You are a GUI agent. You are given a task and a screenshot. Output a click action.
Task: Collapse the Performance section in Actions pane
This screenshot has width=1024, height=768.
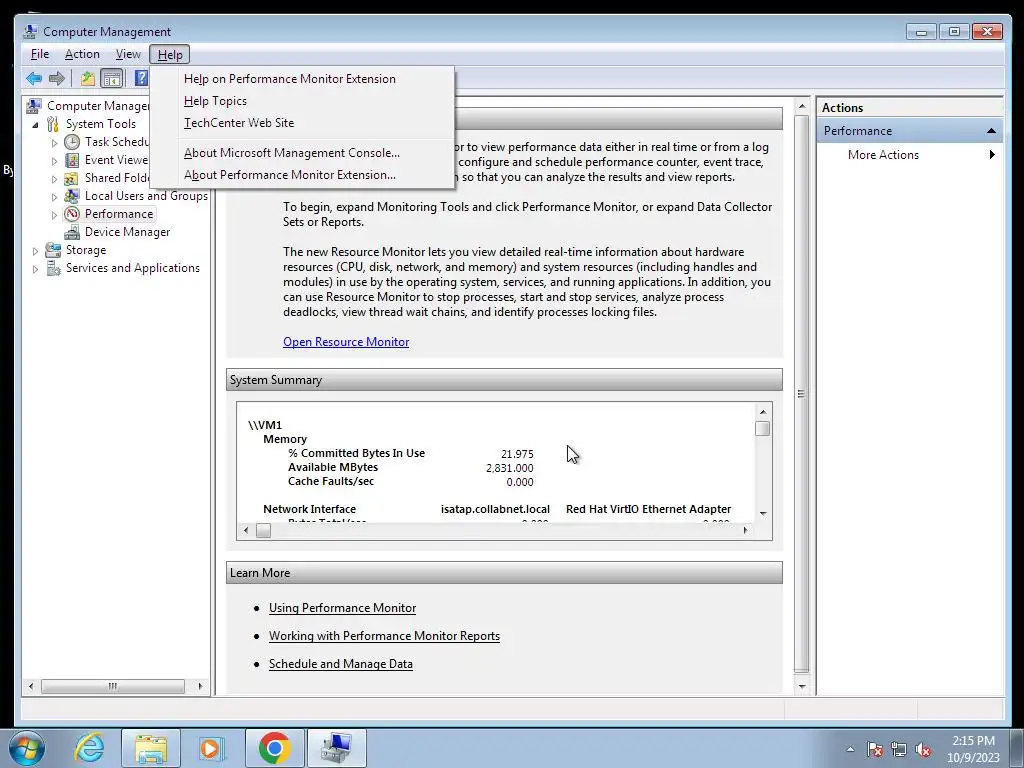(x=991, y=131)
